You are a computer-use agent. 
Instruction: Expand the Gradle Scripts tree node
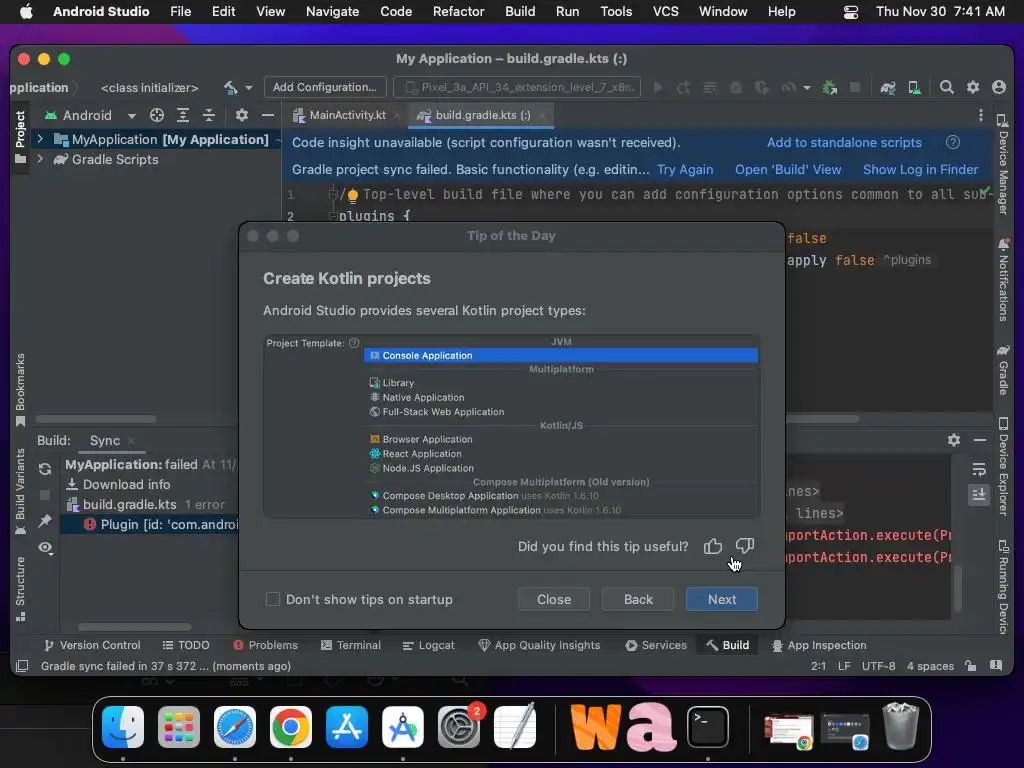point(40,159)
